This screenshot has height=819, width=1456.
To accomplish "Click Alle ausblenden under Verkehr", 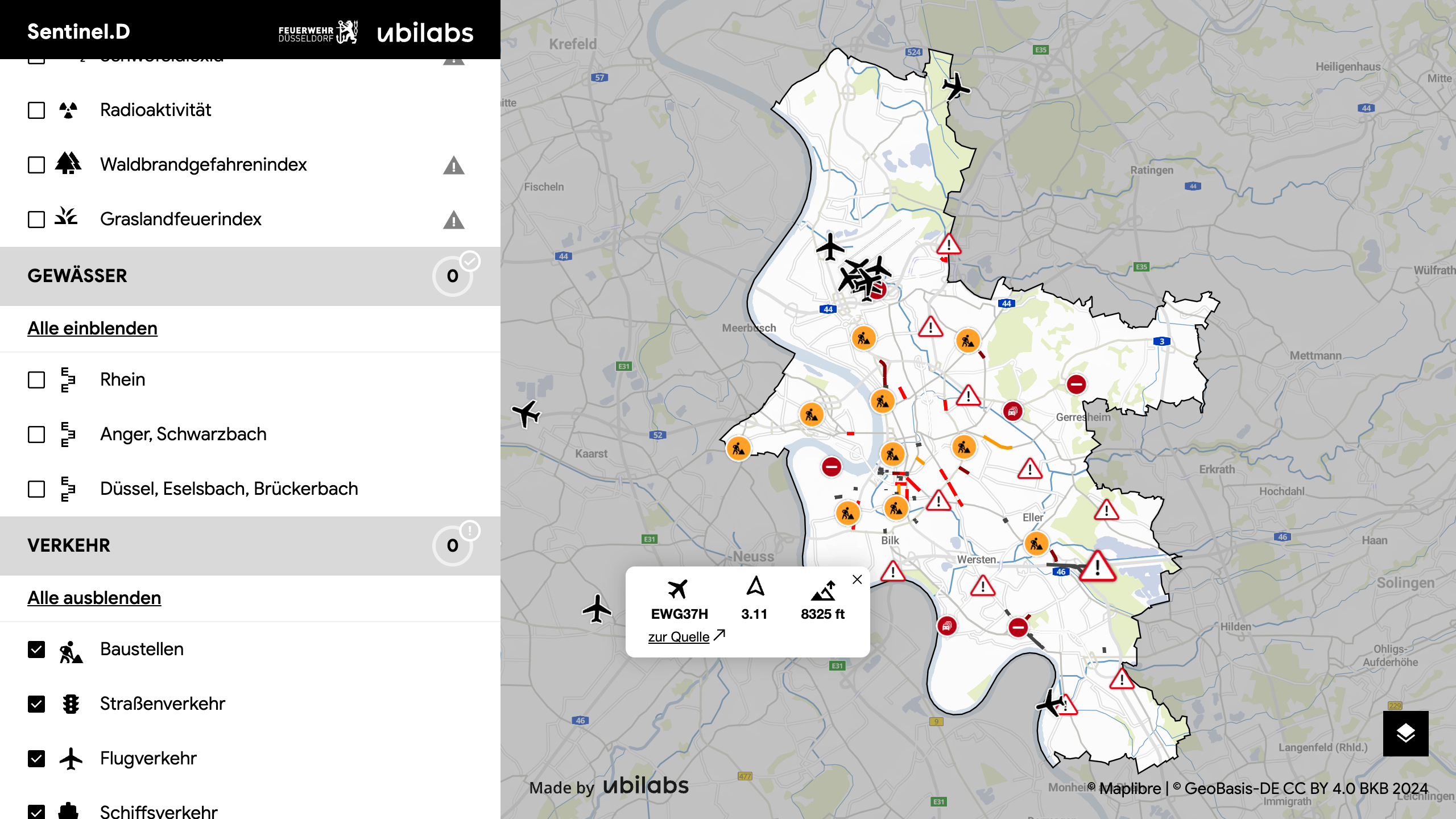I will click(x=94, y=598).
